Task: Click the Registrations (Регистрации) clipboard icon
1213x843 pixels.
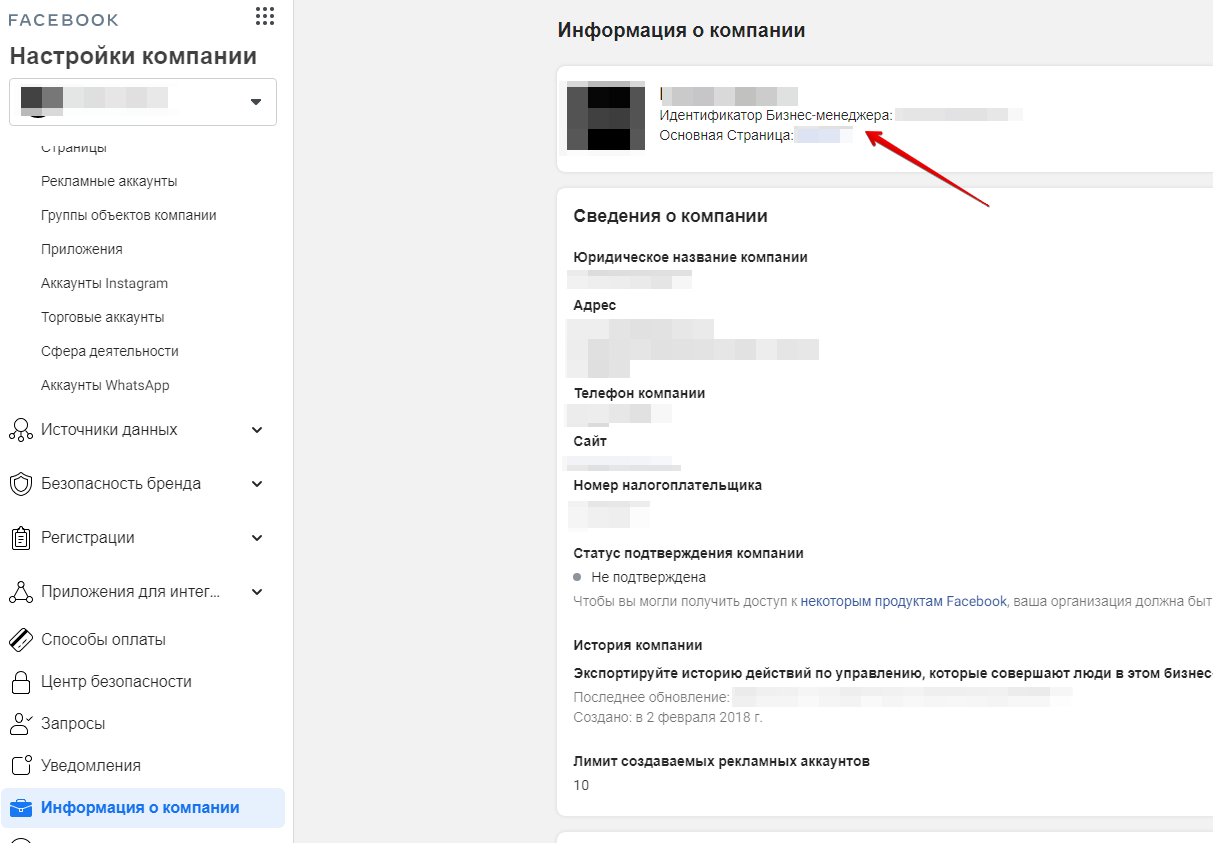Action: (21, 538)
